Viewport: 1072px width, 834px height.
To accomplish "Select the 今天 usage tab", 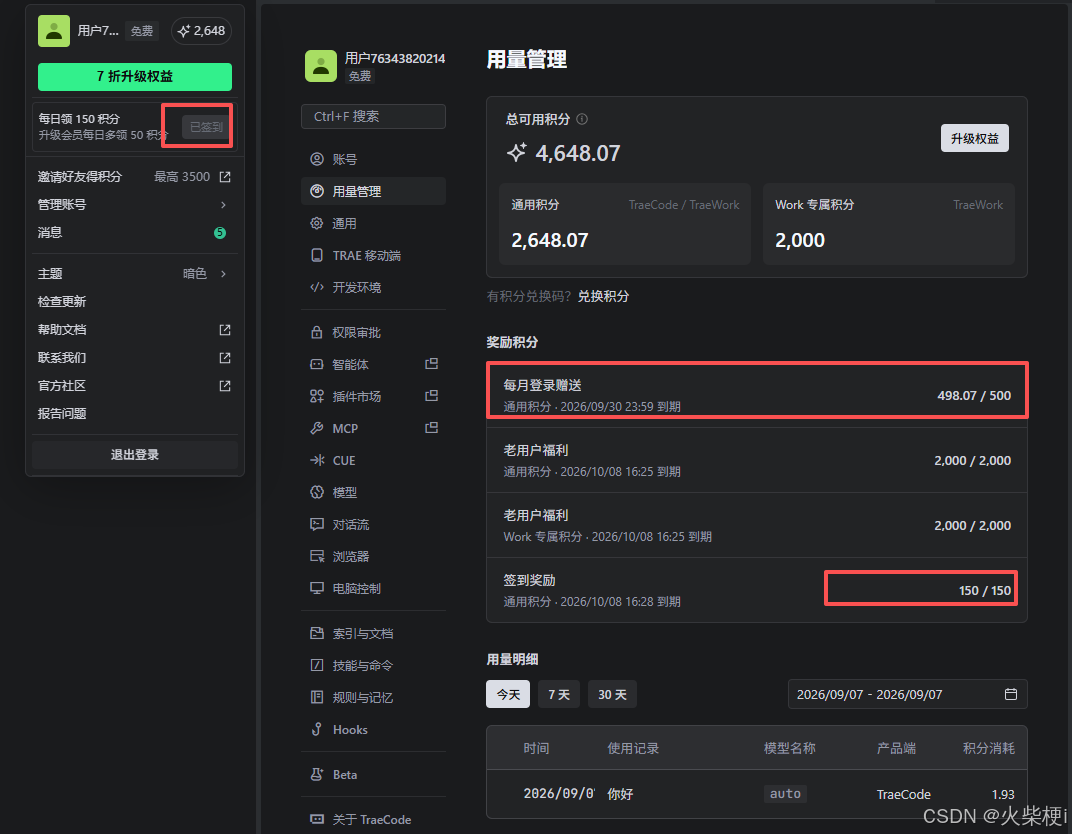I will pos(508,694).
